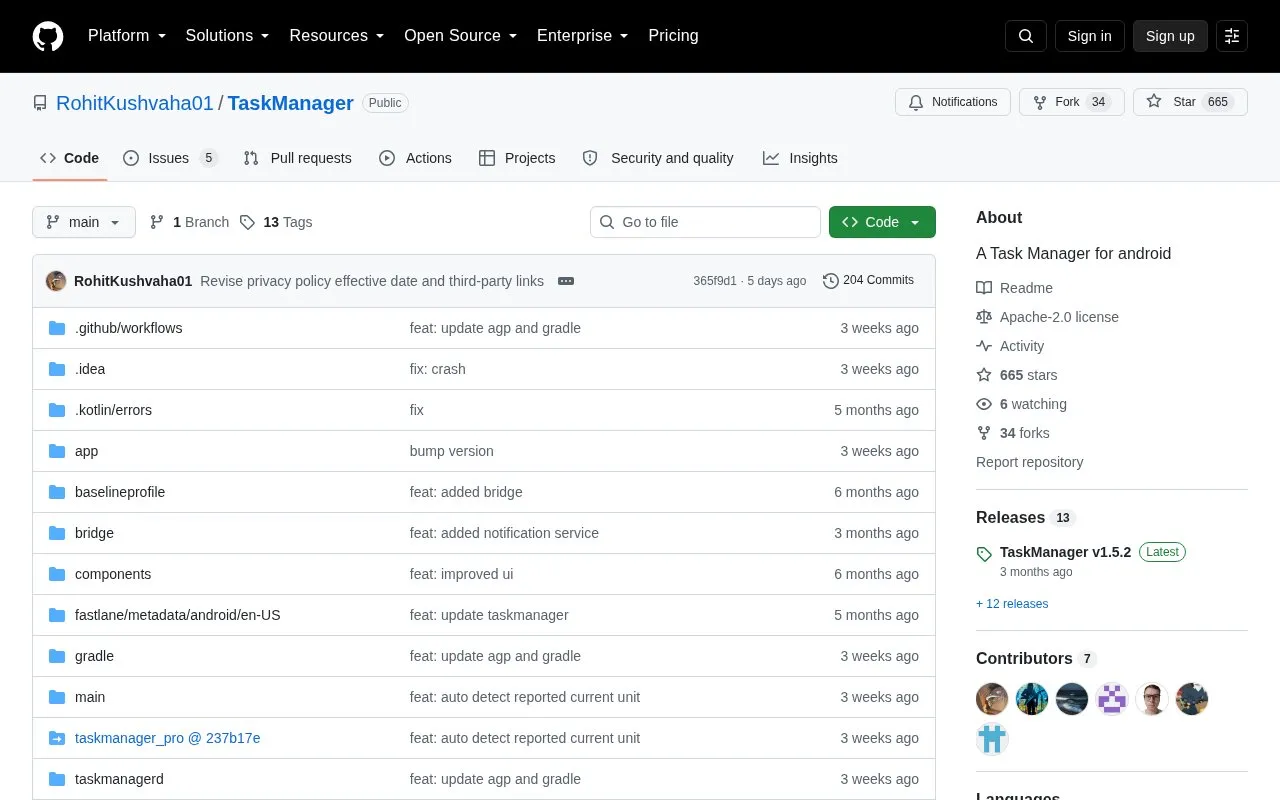This screenshot has width=1280, height=800.
Task: Open the first contributor avatar
Action: 992,699
